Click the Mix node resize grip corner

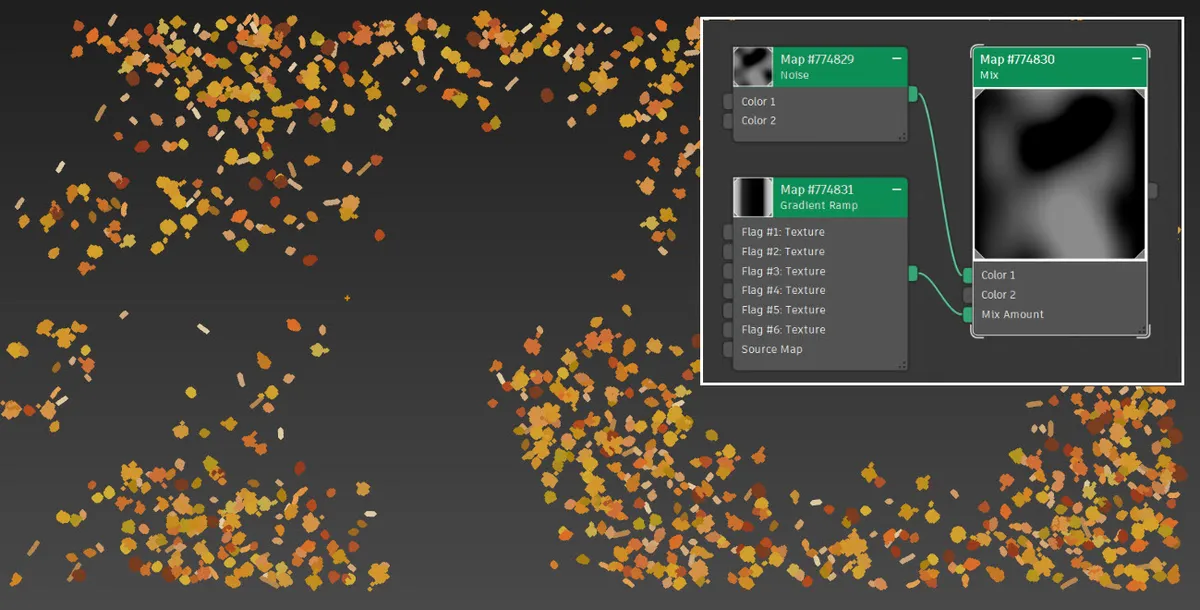[x=1143, y=330]
